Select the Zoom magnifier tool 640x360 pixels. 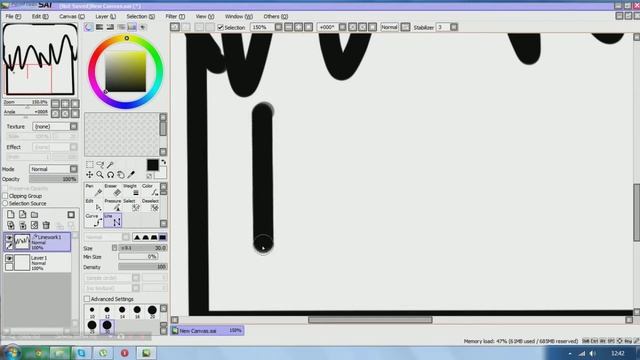tap(100, 175)
